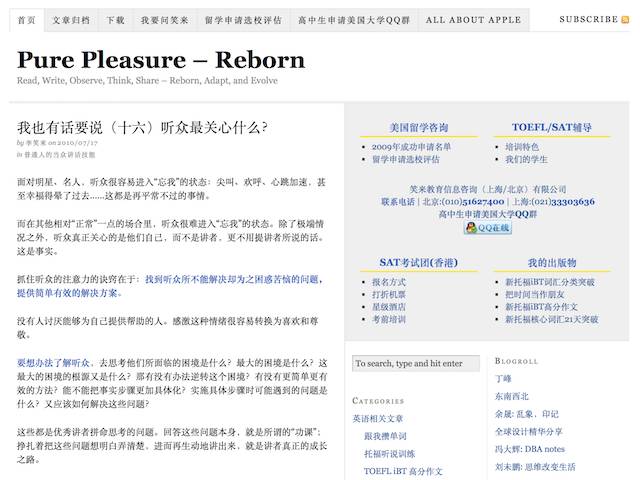Open the 英语相关文章 category

pyautogui.click(x=378, y=418)
